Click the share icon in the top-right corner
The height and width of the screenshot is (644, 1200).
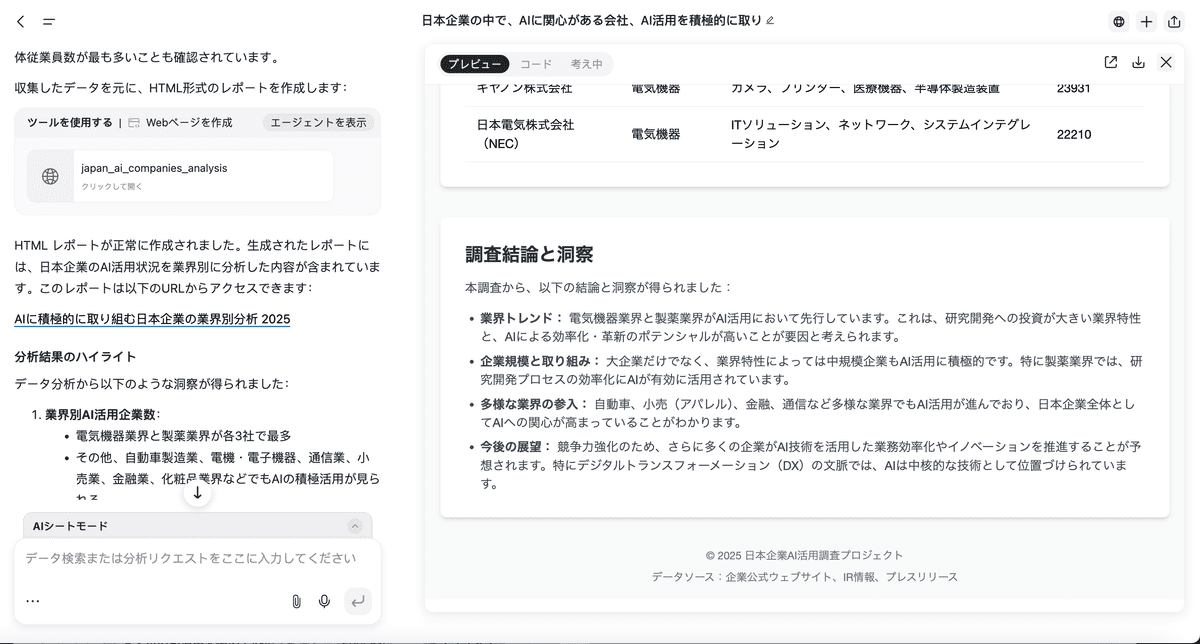[x=1174, y=21]
